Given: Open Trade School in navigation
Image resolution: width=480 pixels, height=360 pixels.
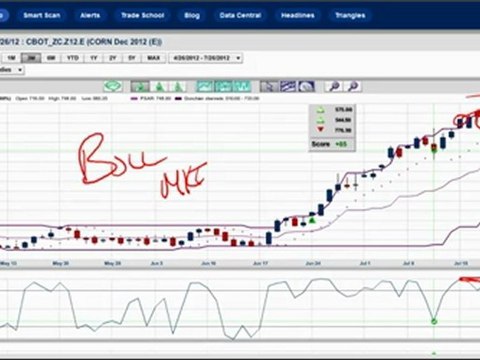Looking at the screenshot, I should (143, 15).
